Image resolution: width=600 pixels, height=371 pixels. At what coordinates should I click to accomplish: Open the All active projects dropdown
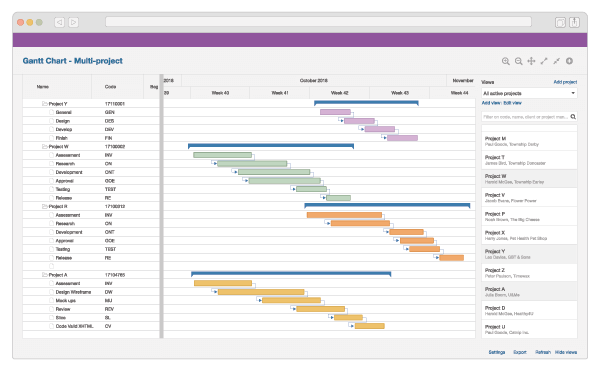click(529, 93)
